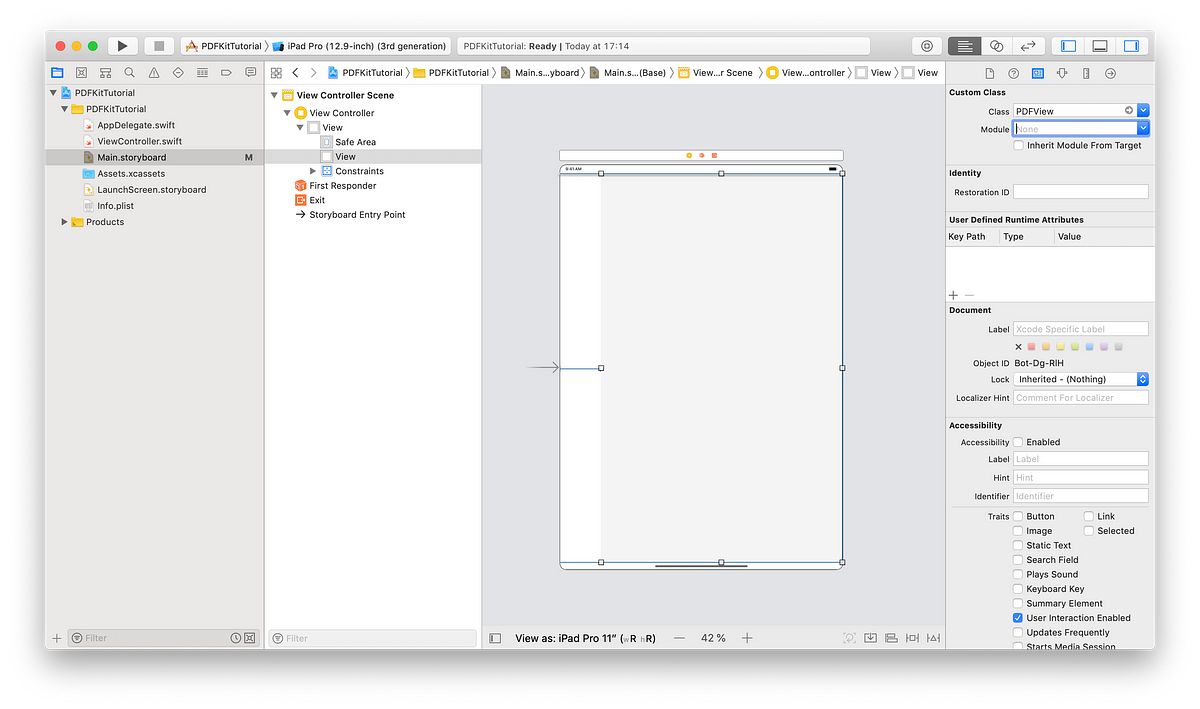Expand the Products folder

point(65,222)
